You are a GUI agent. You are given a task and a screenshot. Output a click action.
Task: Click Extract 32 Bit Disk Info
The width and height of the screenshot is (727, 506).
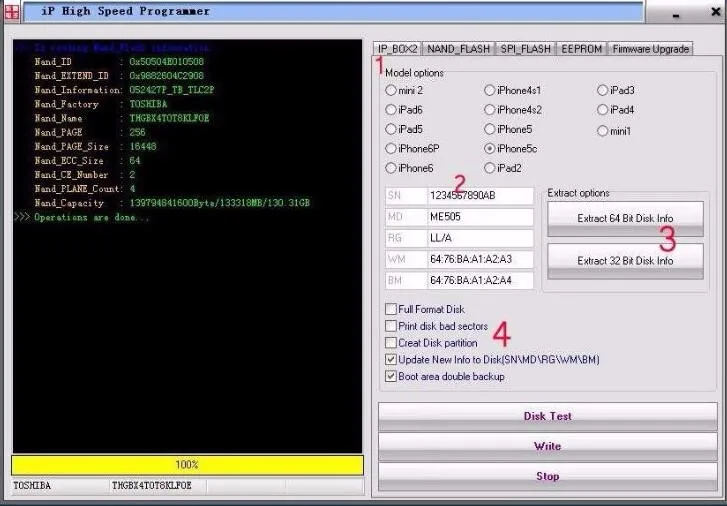[x=625, y=261]
